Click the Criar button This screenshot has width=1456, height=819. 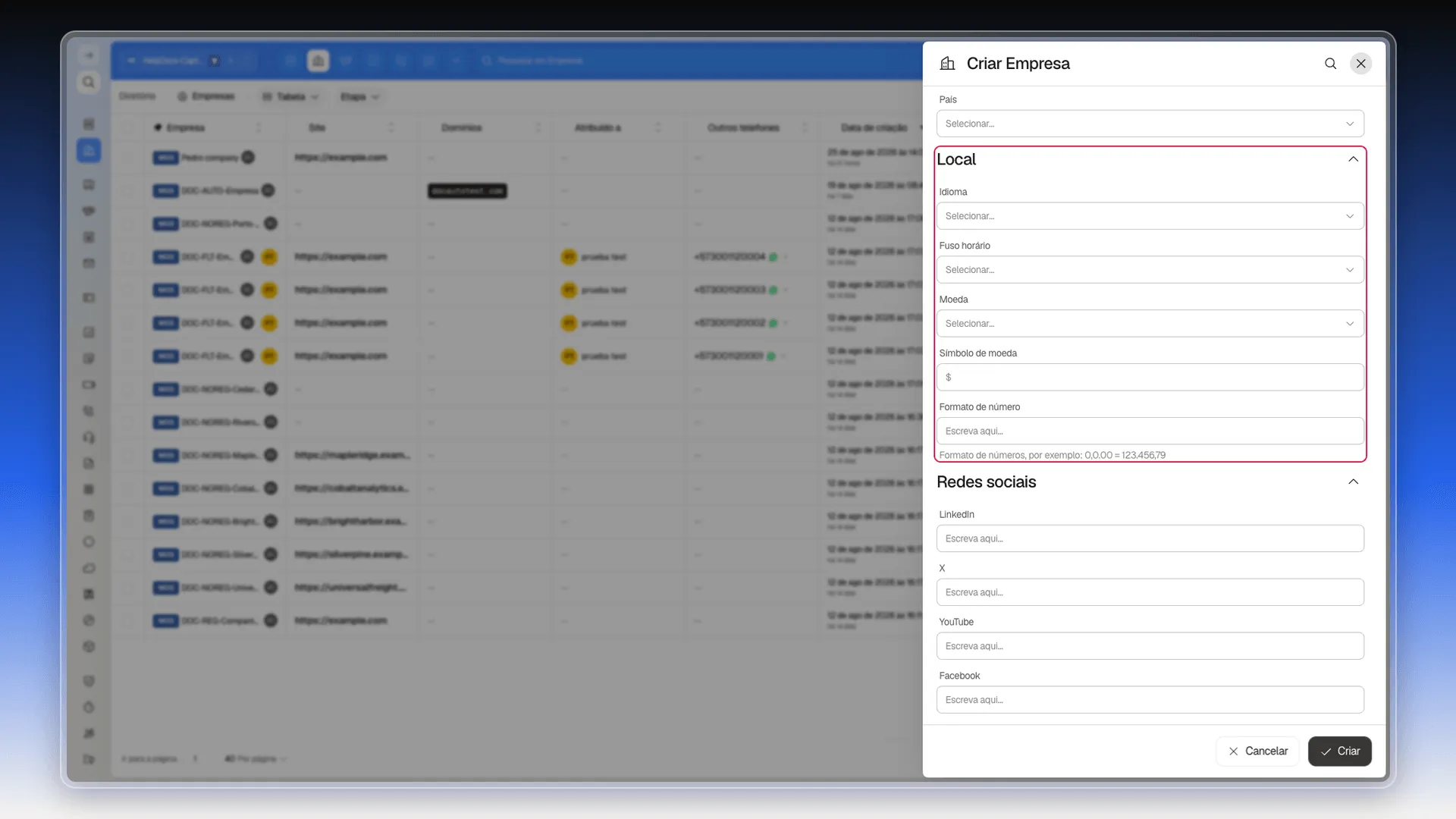point(1339,752)
